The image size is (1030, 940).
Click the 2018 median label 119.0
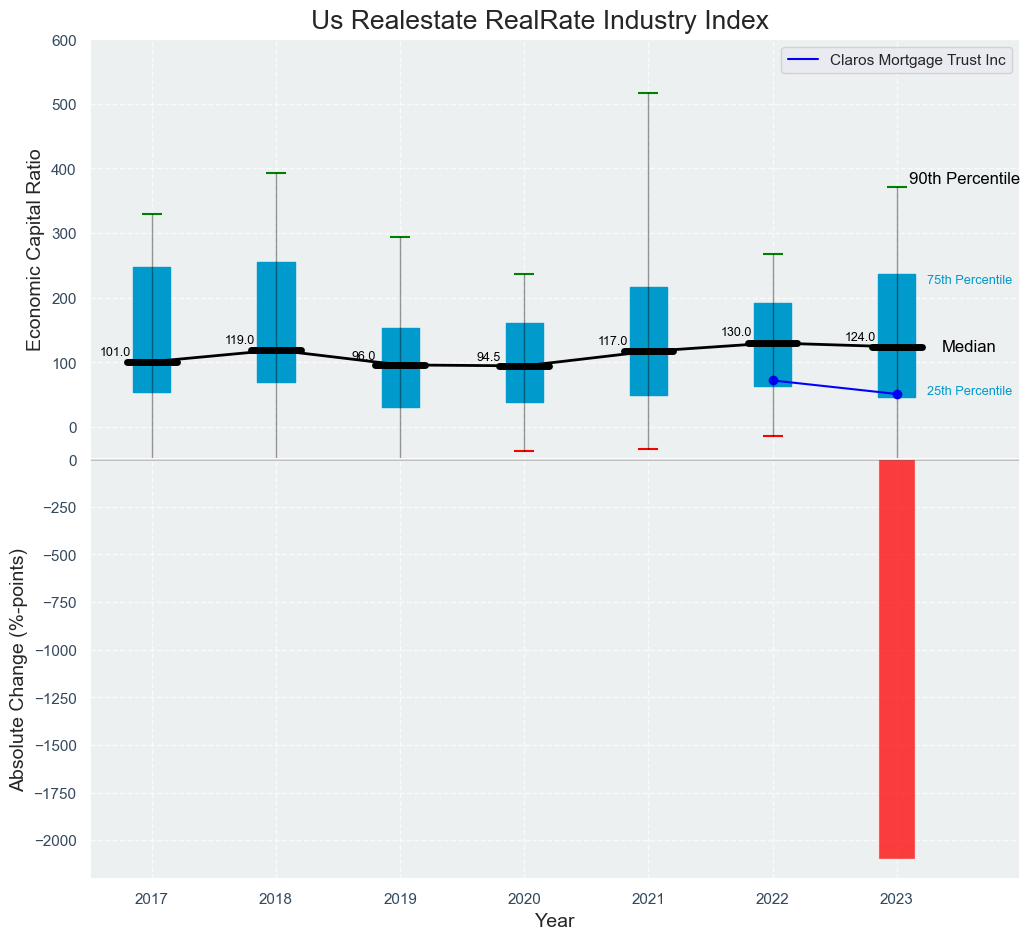(x=240, y=340)
